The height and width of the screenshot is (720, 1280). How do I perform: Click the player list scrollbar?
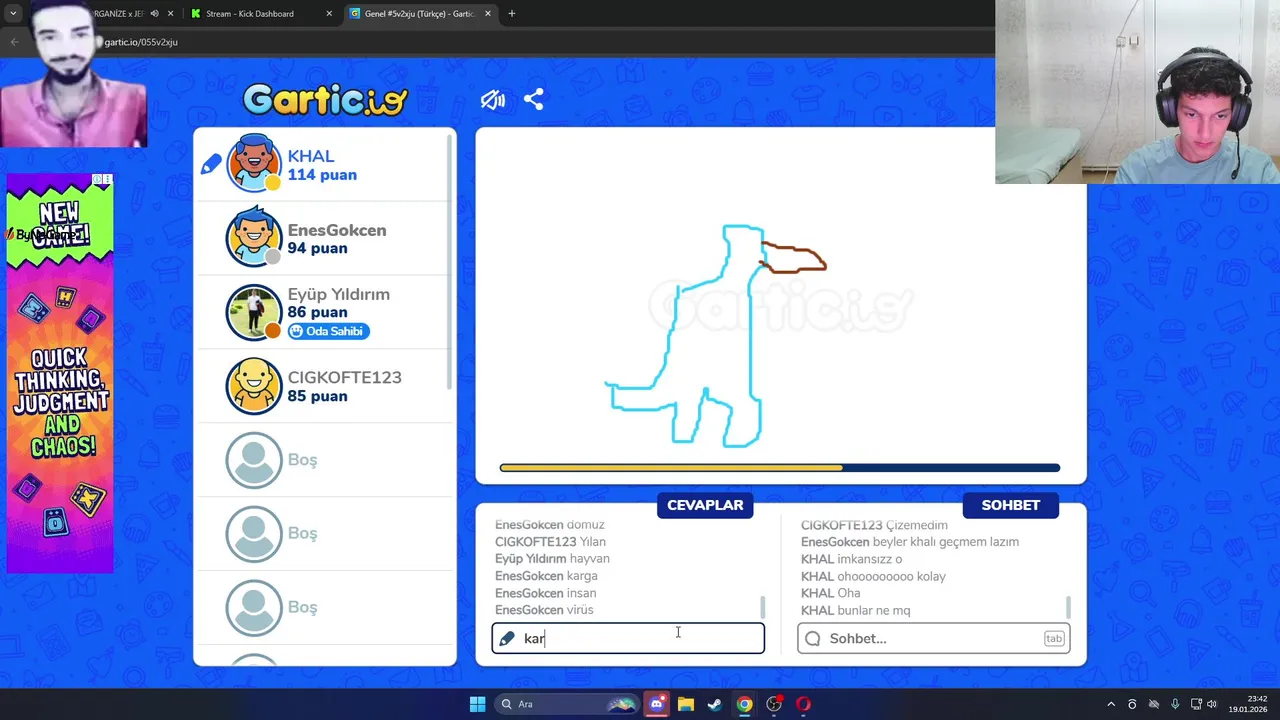[450, 260]
